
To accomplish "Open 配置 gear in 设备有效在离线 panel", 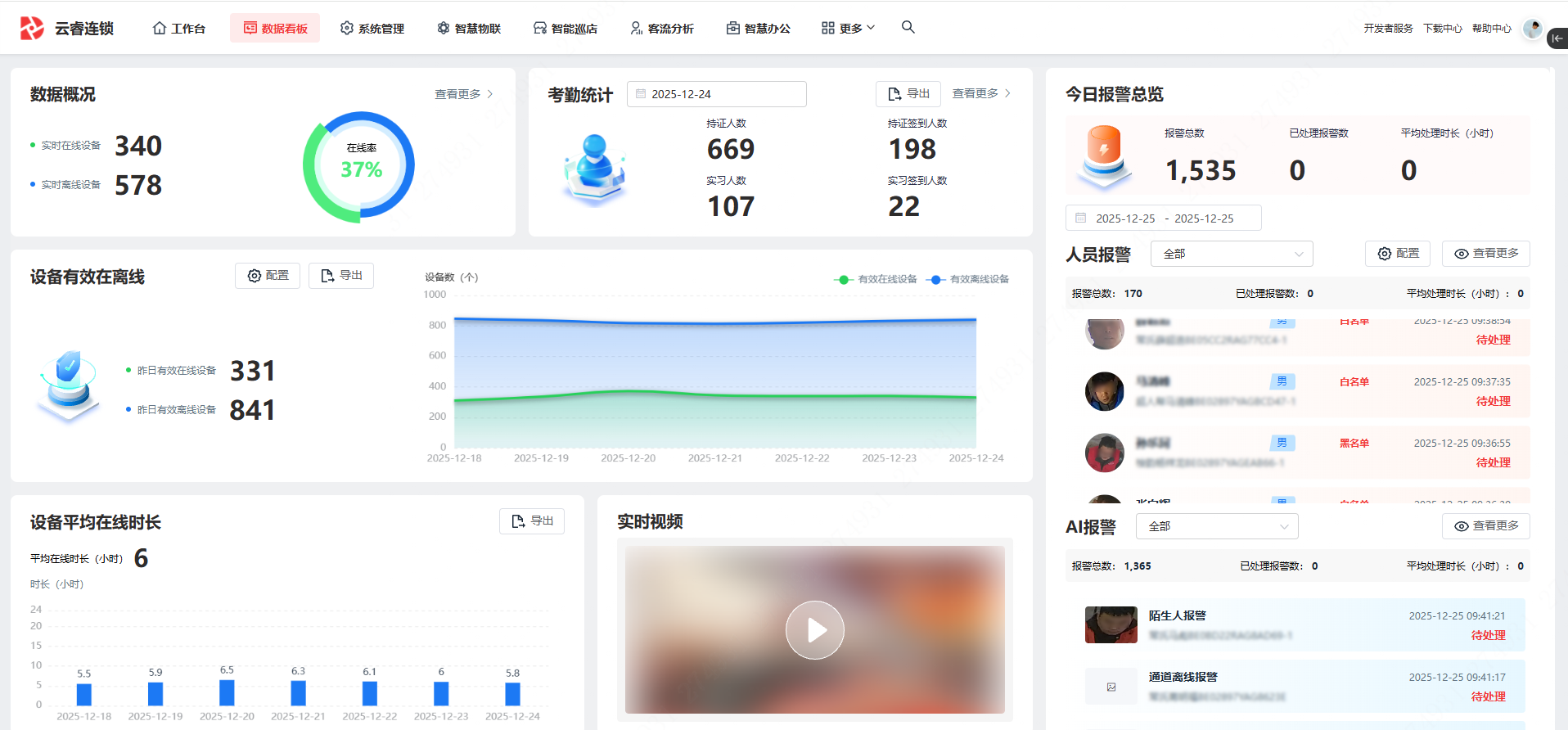I will [268, 276].
